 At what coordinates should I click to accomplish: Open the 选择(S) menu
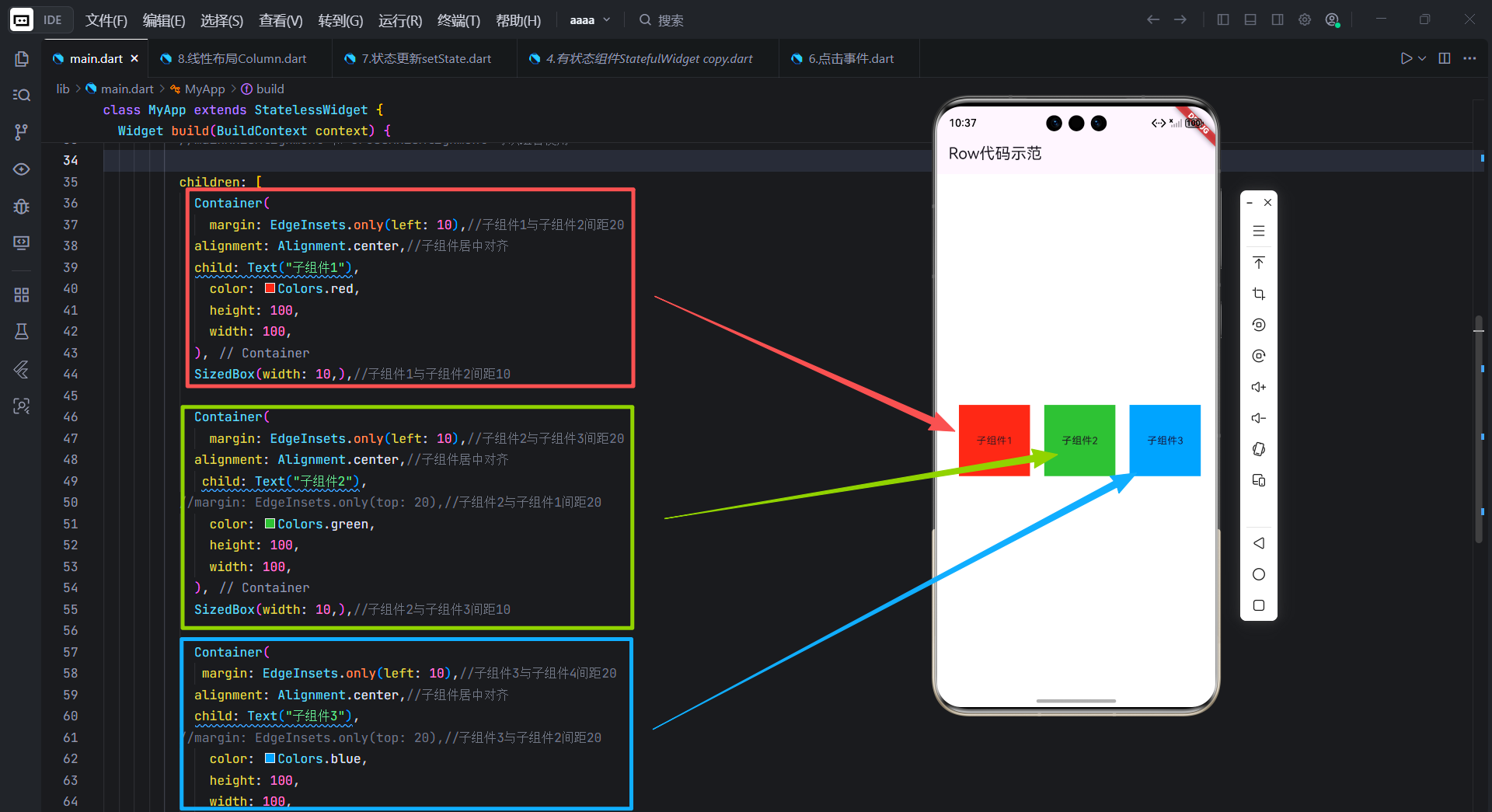point(222,20)
